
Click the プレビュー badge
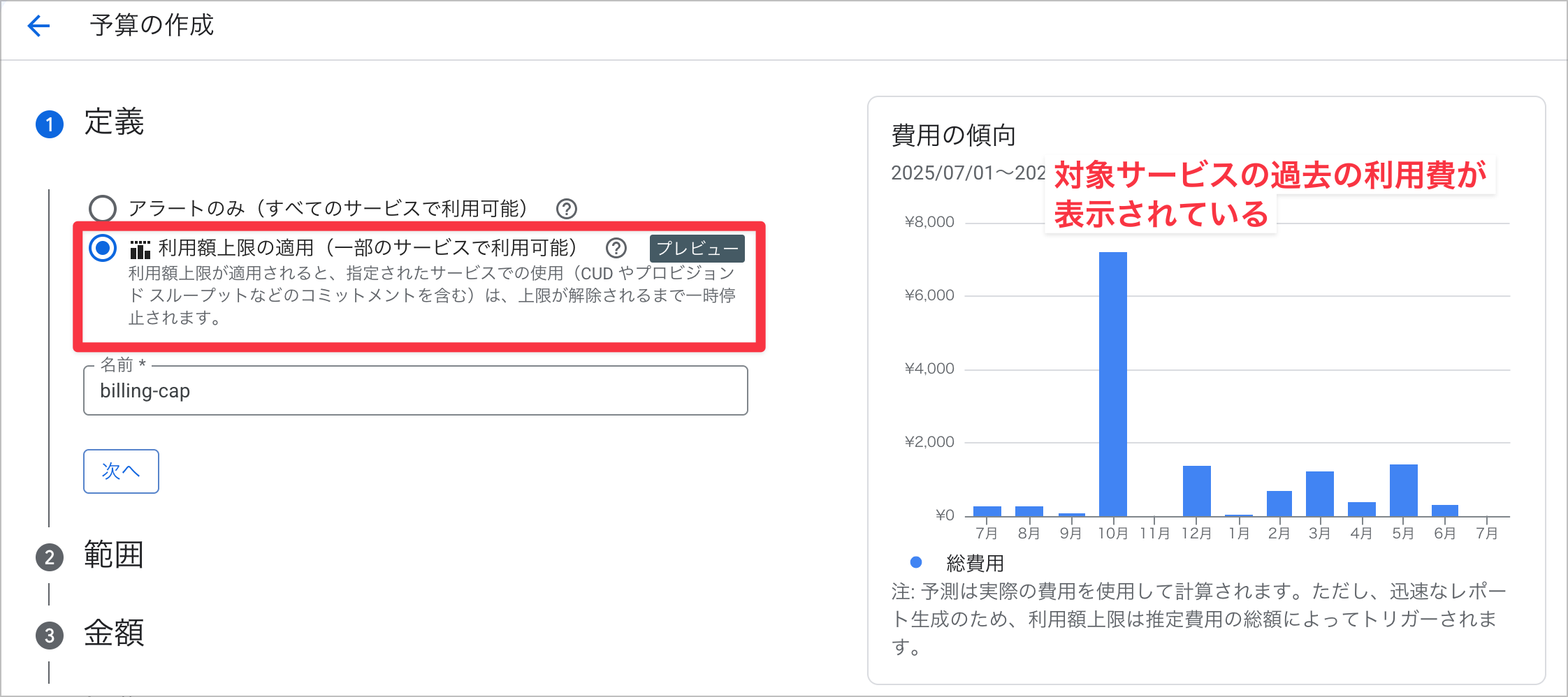click(697, 249)
